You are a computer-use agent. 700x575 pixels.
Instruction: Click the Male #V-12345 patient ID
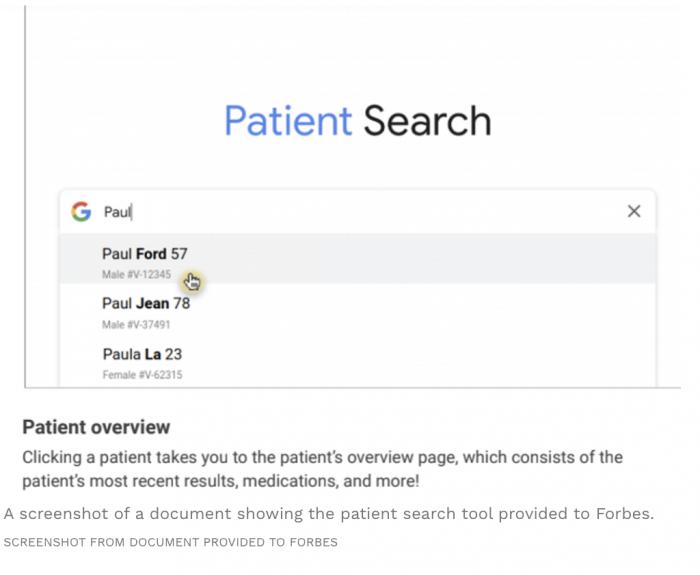click(136, 274)
